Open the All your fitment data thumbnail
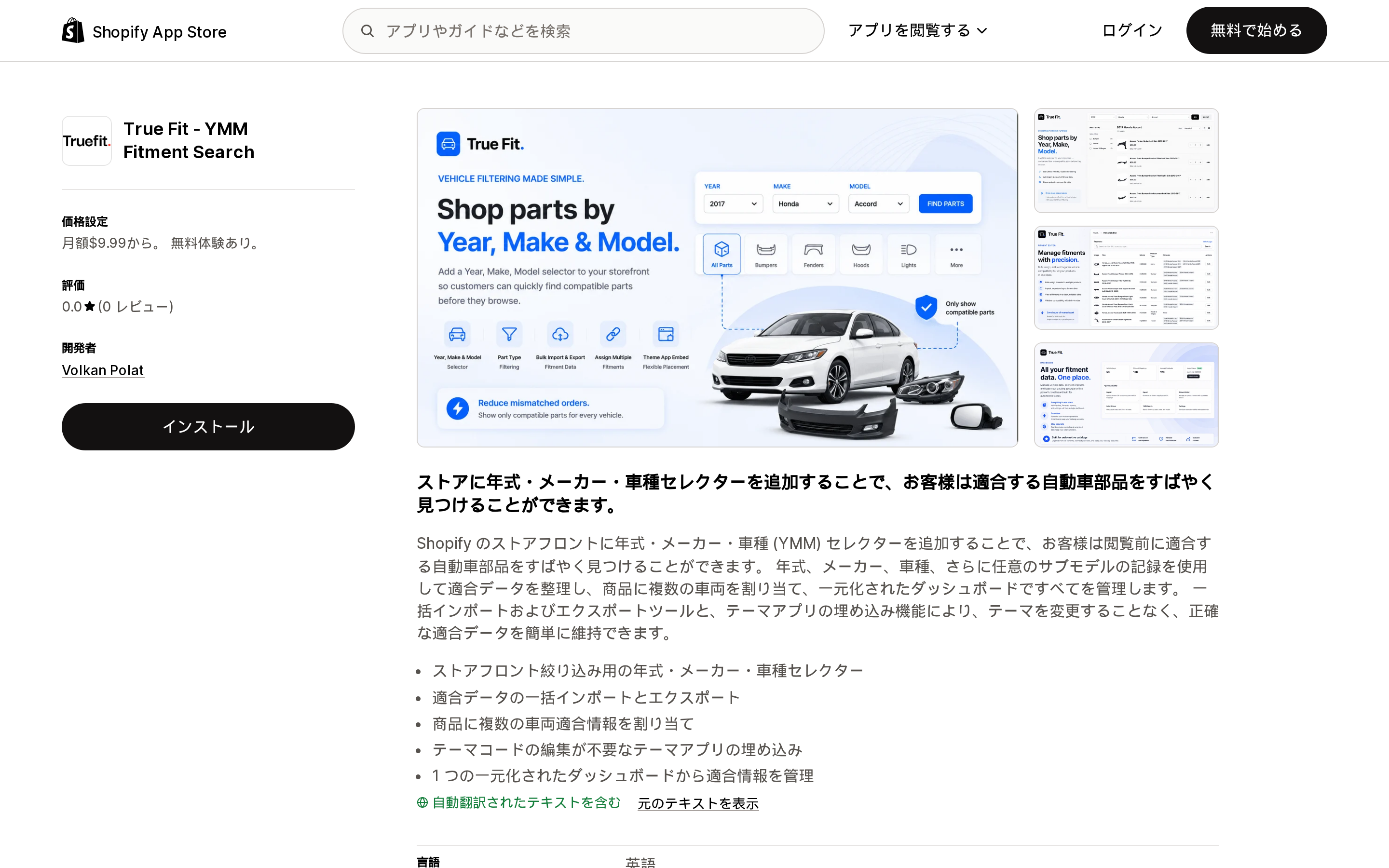The width and height of the screenshot is (1389, 868). point(1126,395)
